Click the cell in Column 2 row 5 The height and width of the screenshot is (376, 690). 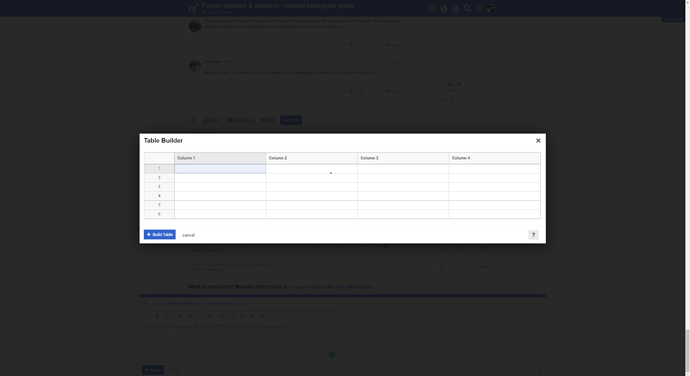pos(312,205)
